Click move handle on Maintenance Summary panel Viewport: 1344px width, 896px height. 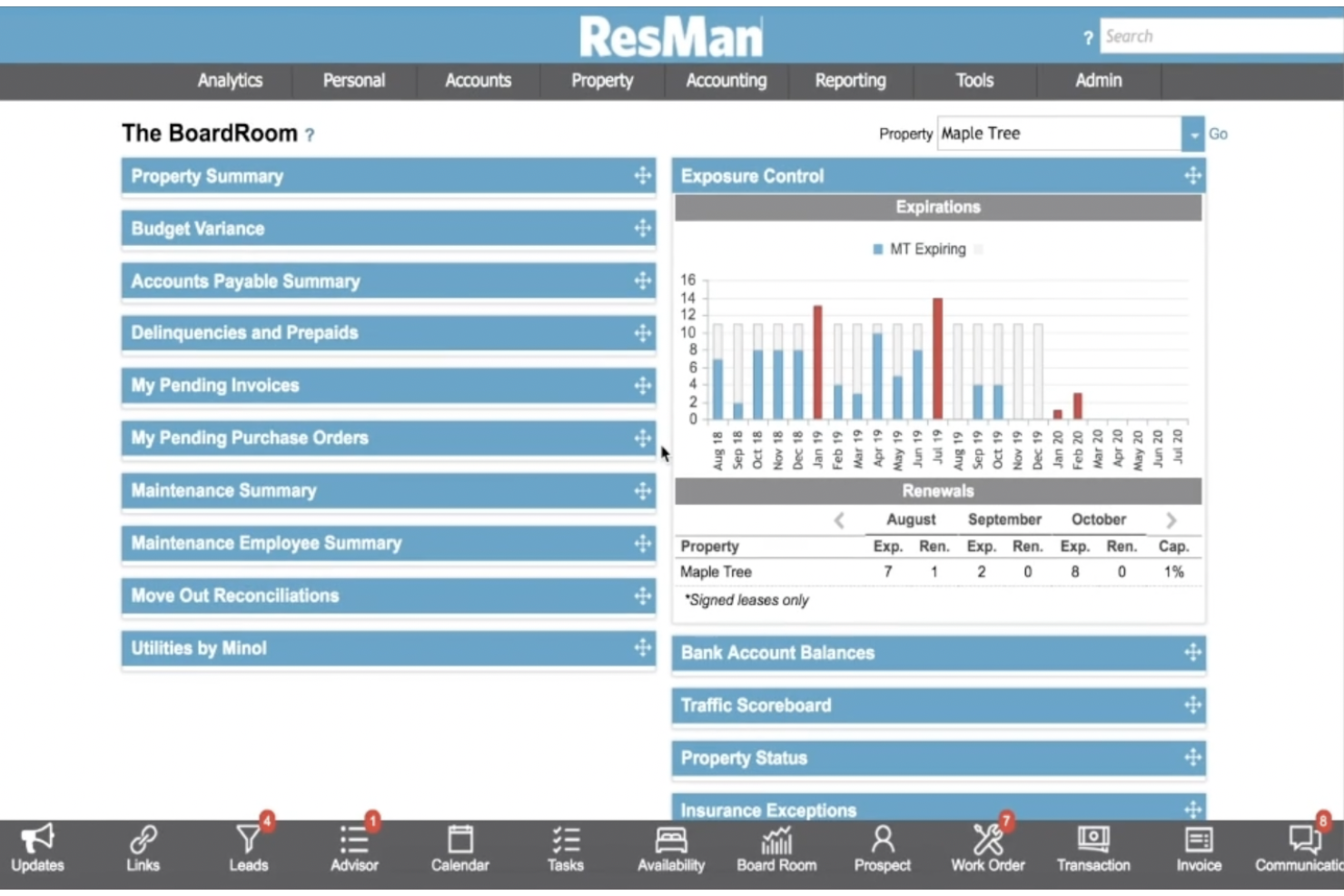pos(643,491)
